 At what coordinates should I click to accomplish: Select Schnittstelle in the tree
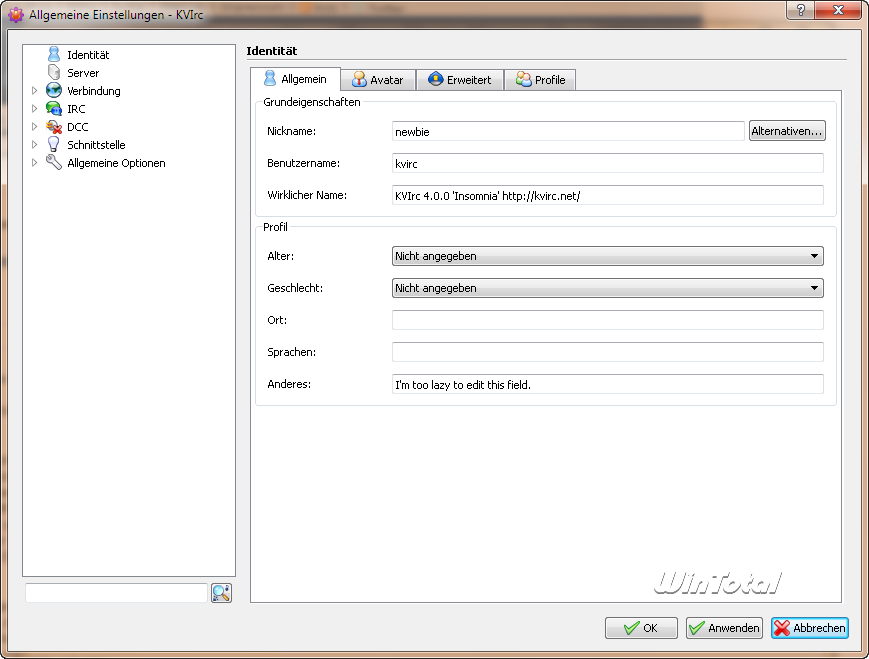tap(96, 145)
